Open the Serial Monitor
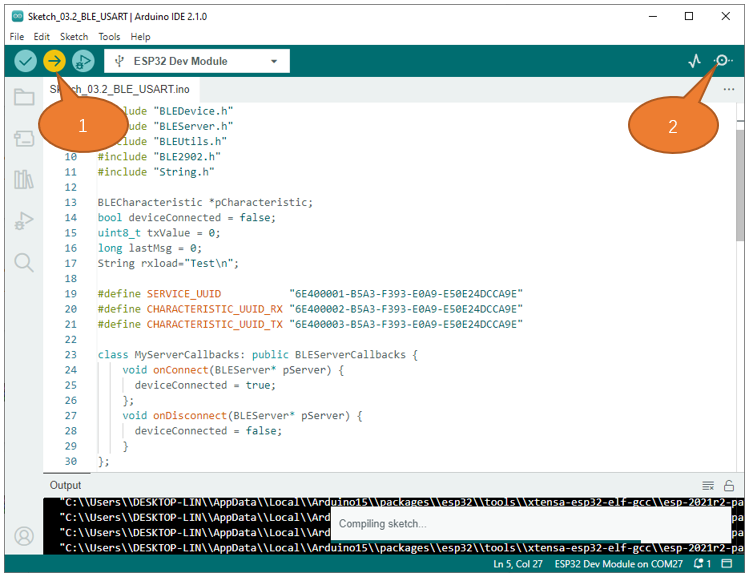 [x=723, y=60]
